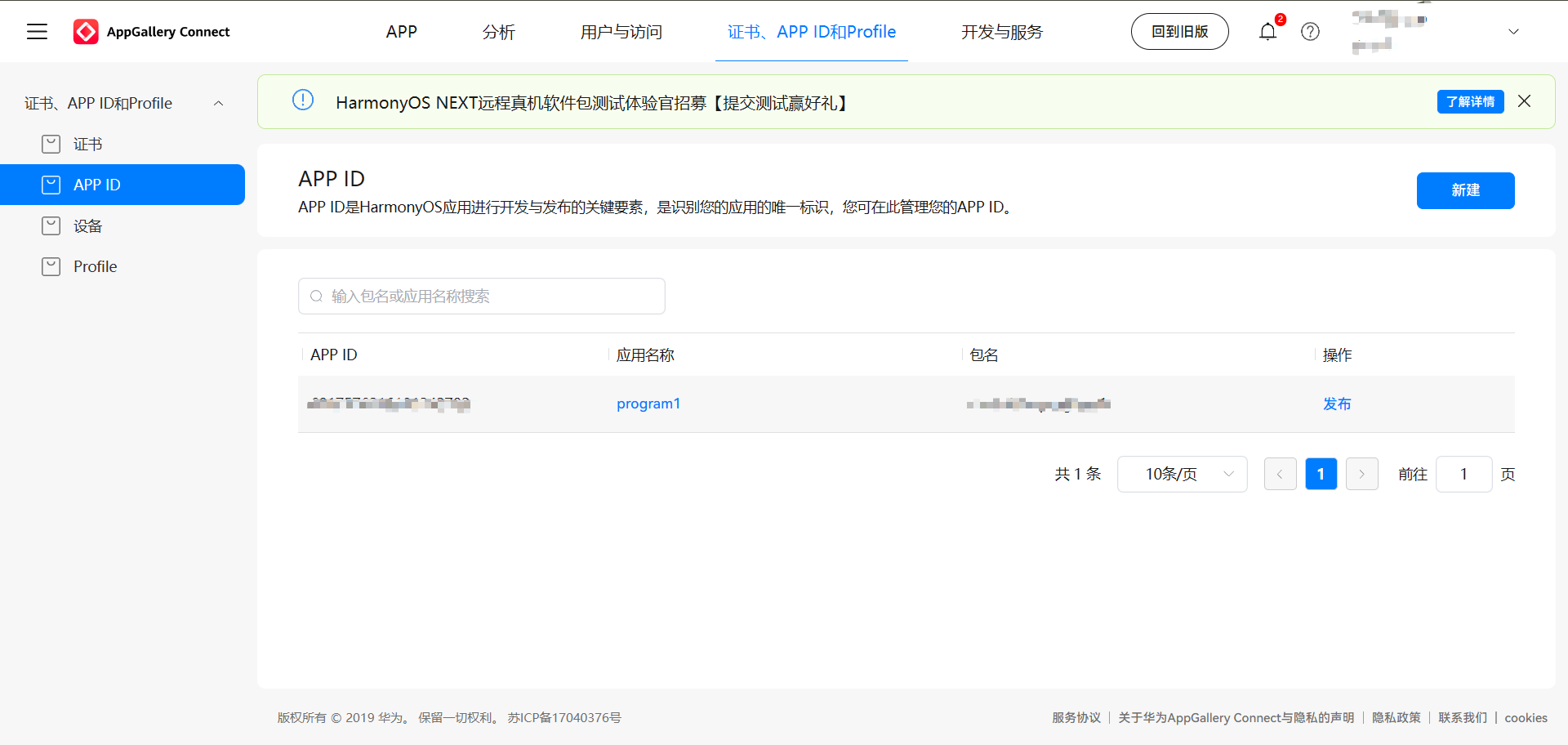
Task: Collapse 证书、APP ID和Profile sidebar group
Action: pos(218,104)
